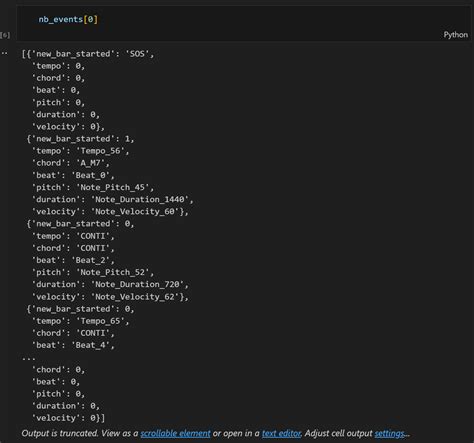Click the 'Note_Duration_1440' duration value
The width and height of the screenshot is (474, 443).
(x=140, y=199)
